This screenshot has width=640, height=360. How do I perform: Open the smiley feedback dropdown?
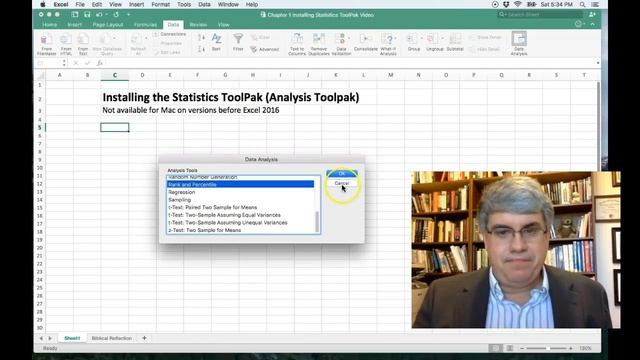(579, 24)
